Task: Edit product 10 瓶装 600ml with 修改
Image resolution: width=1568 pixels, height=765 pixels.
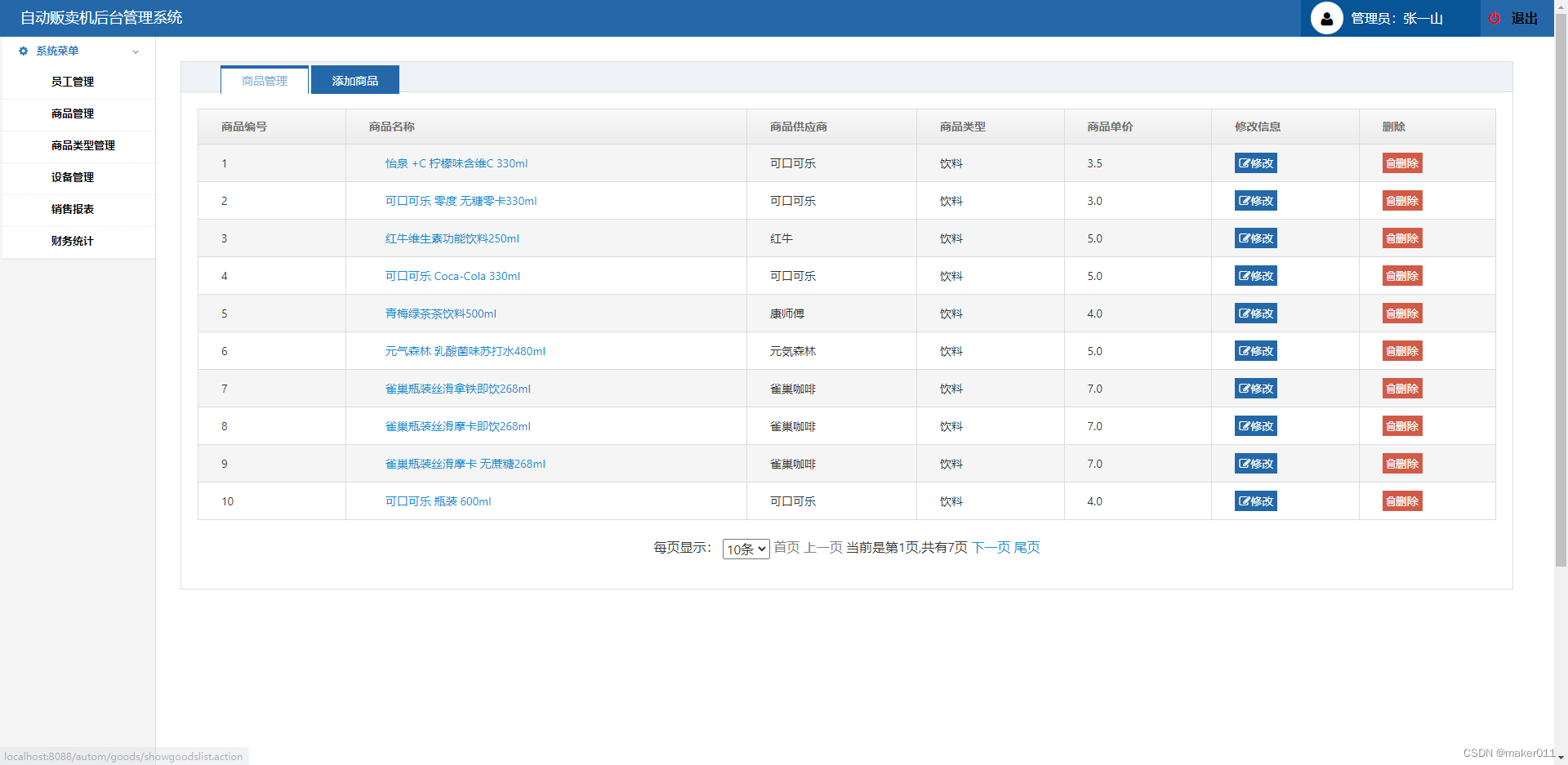Action: [1256, 501]
